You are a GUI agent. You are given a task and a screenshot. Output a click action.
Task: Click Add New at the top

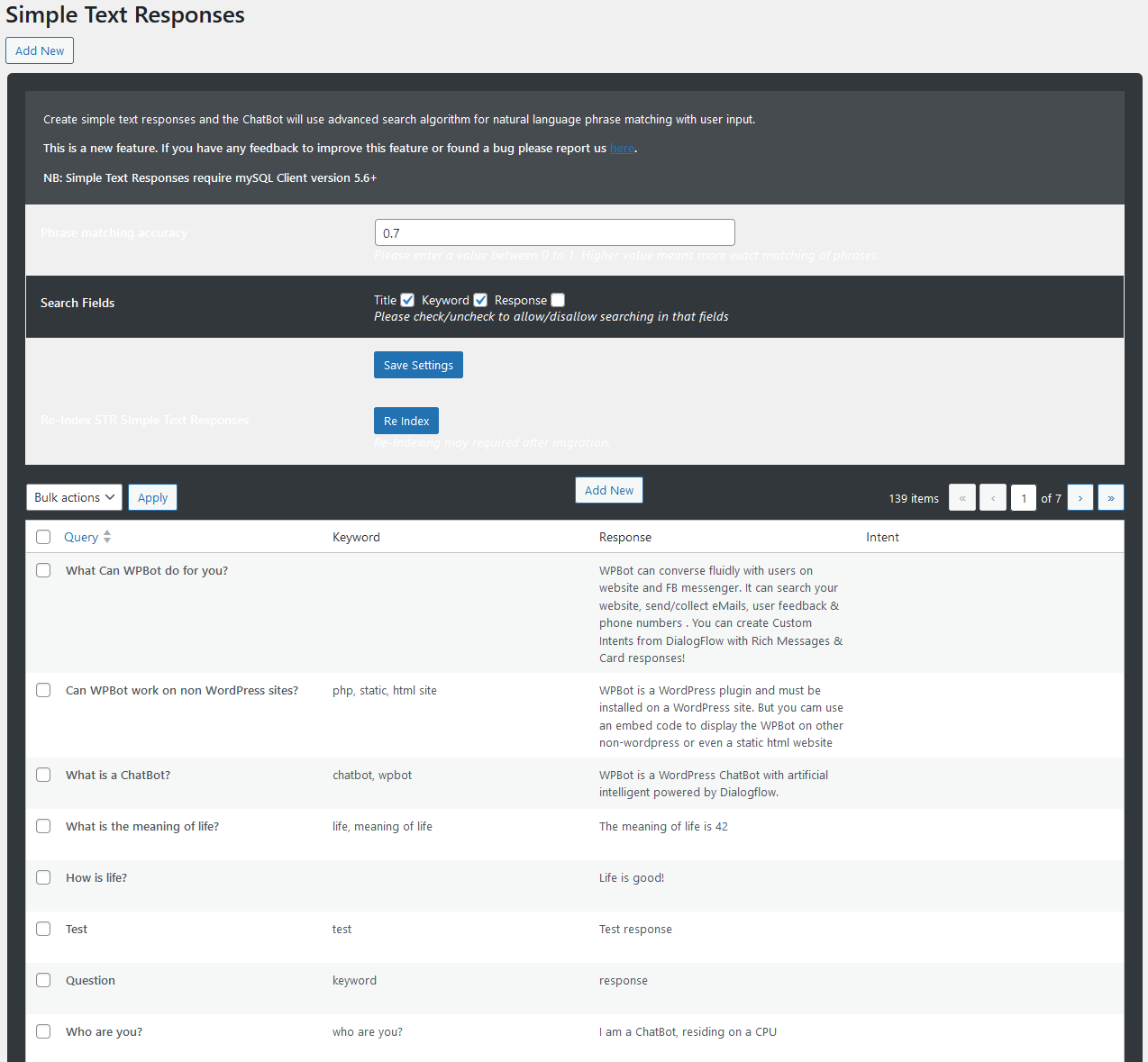tap(39, 50)
